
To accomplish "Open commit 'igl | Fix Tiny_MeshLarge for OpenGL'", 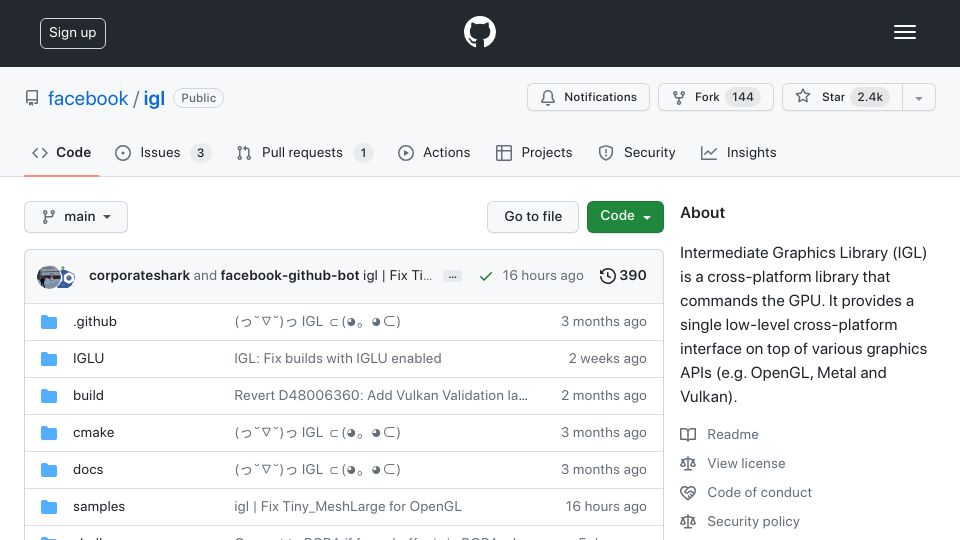I will click(x=348, y=506).
